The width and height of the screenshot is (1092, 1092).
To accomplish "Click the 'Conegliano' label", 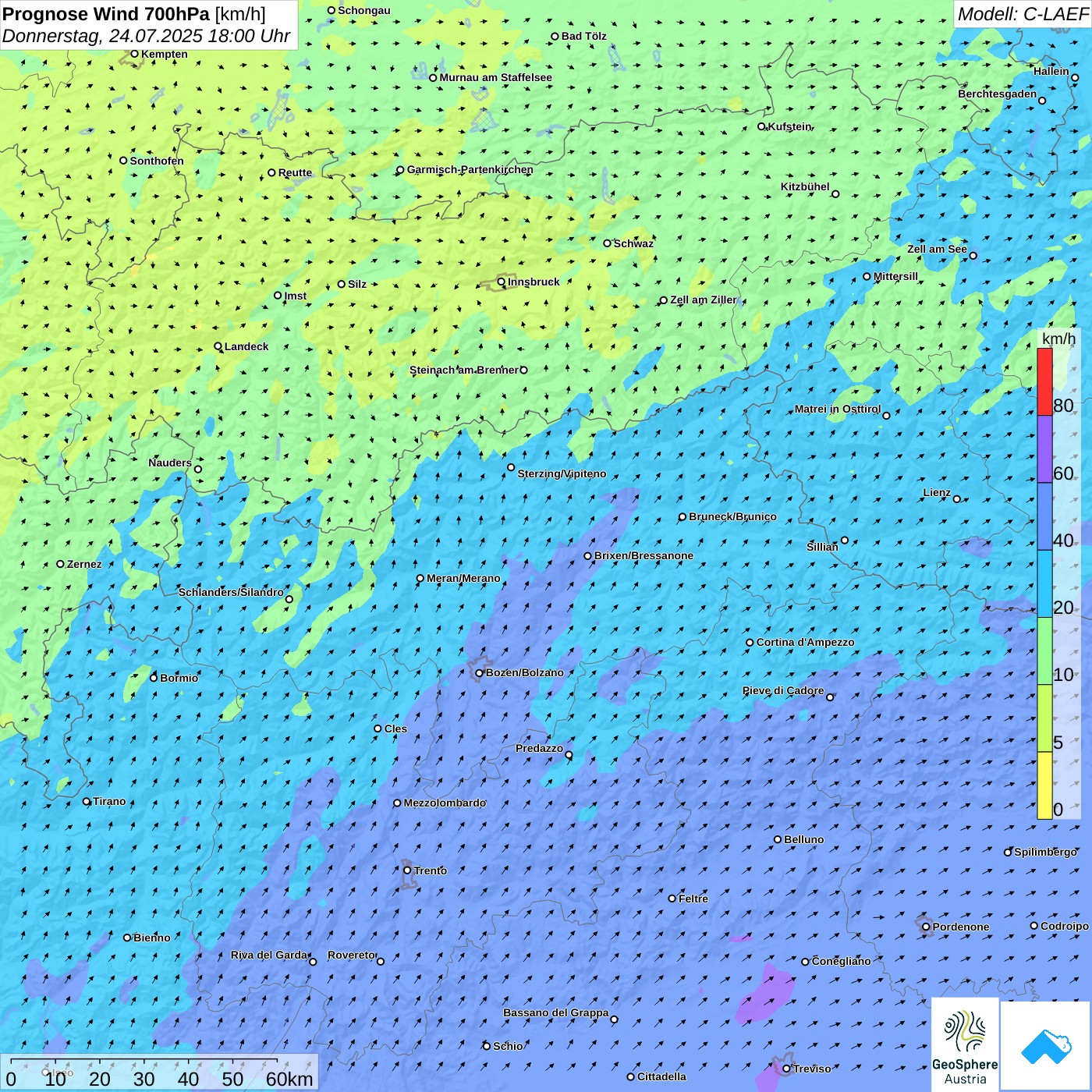I will [841, 961].
